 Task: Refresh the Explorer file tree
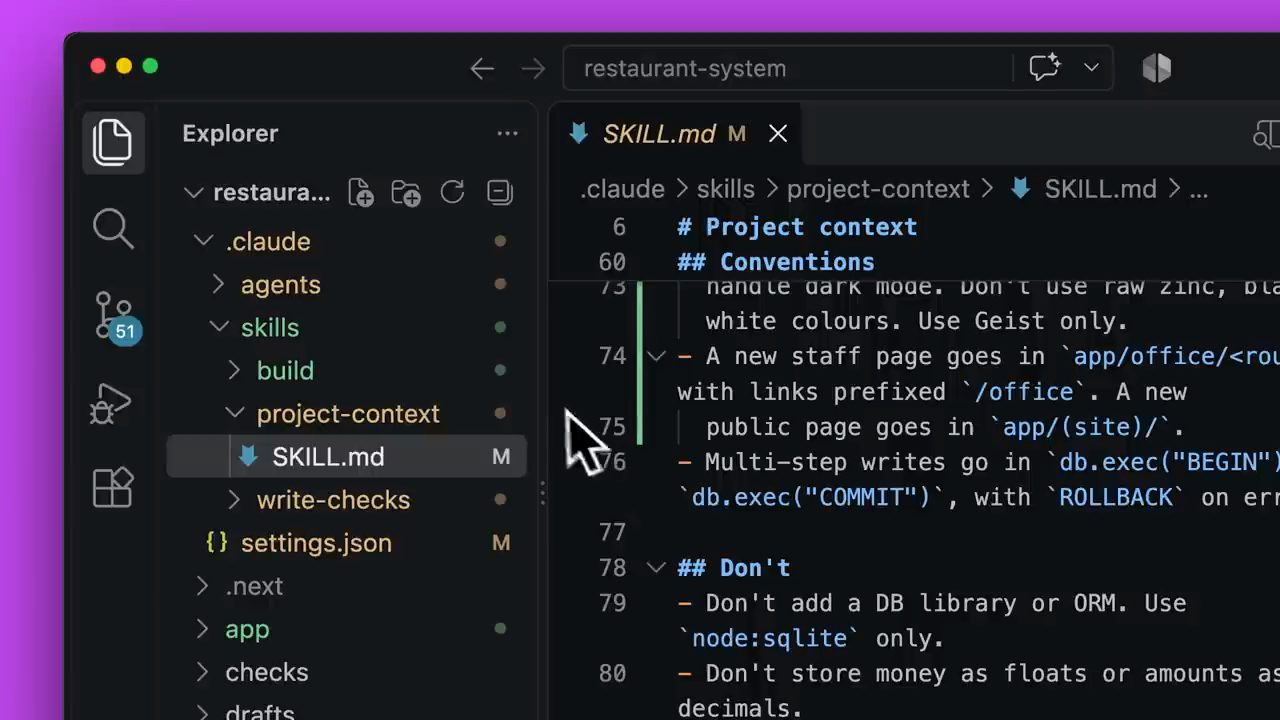453,192
